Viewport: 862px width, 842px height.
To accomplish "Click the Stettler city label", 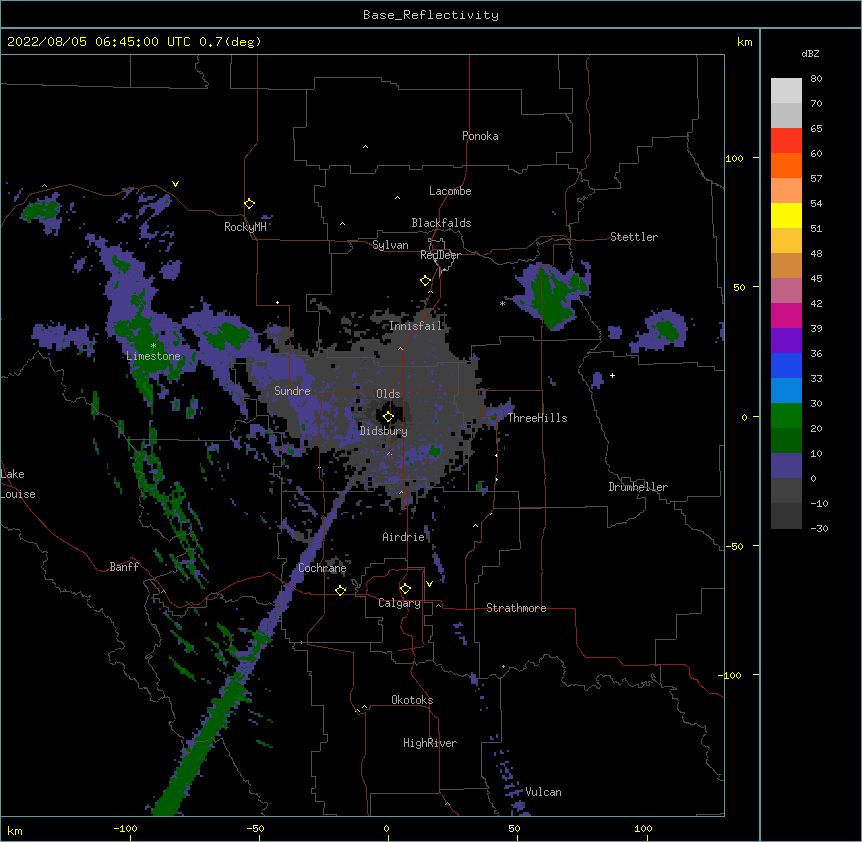I will tap(634, 237).
